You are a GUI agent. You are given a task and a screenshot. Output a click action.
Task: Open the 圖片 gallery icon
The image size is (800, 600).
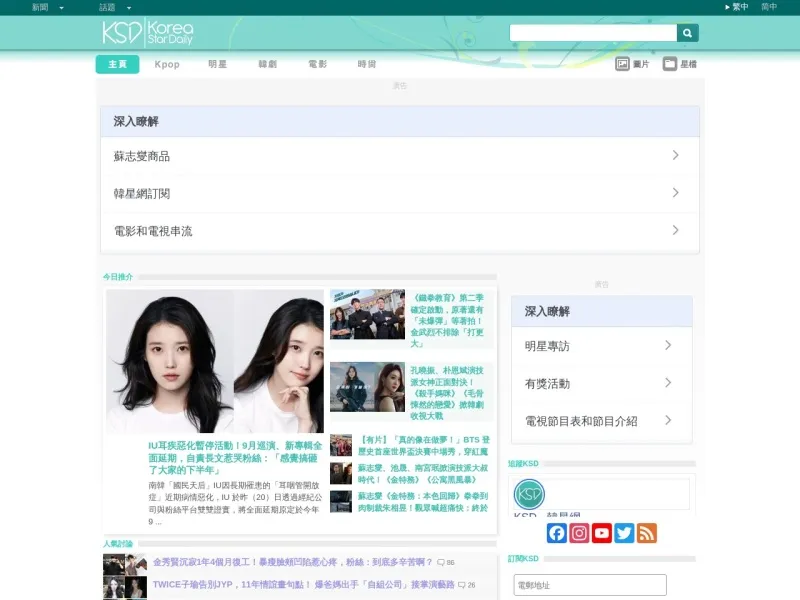point(622,64)
